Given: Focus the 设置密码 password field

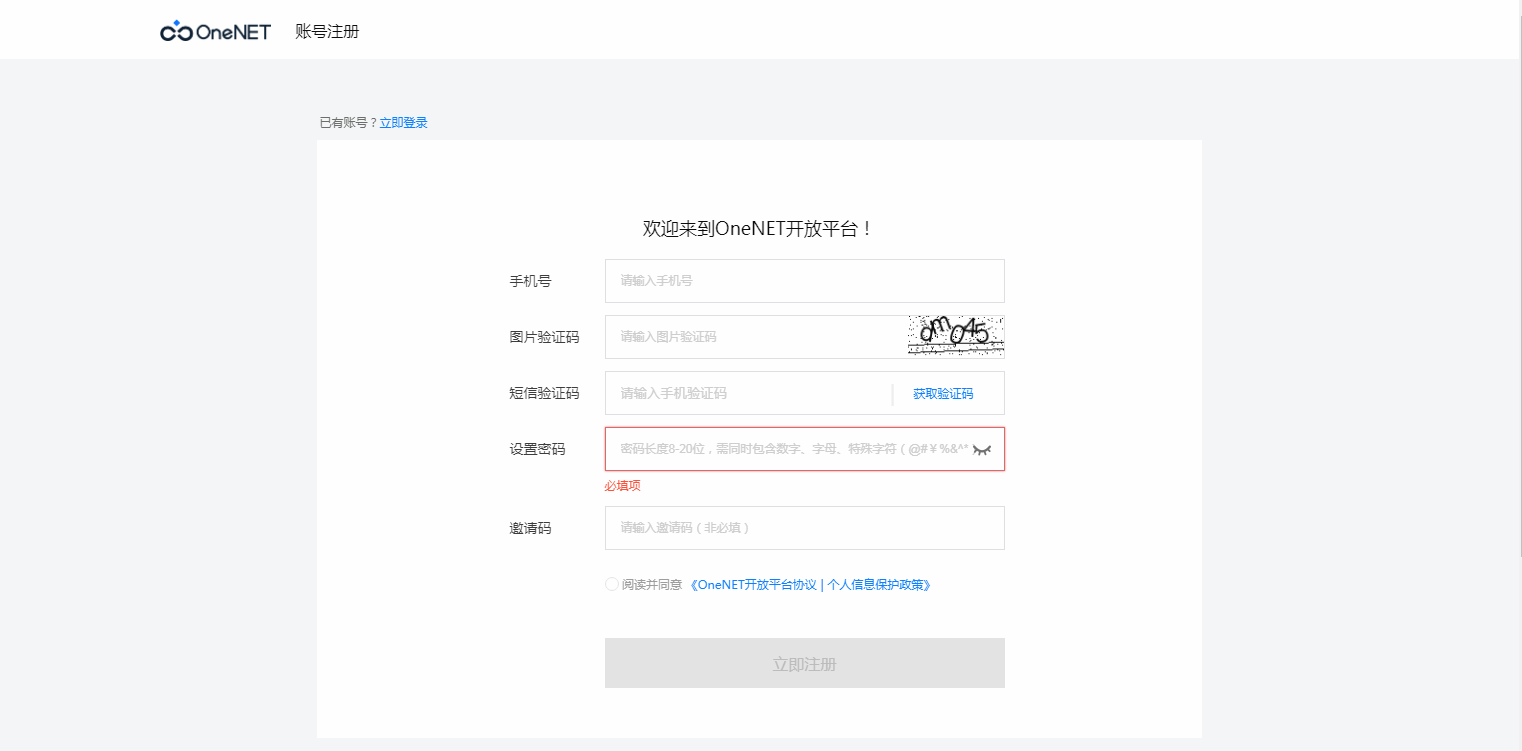Looking at the screenshot, I should (805, 449).
